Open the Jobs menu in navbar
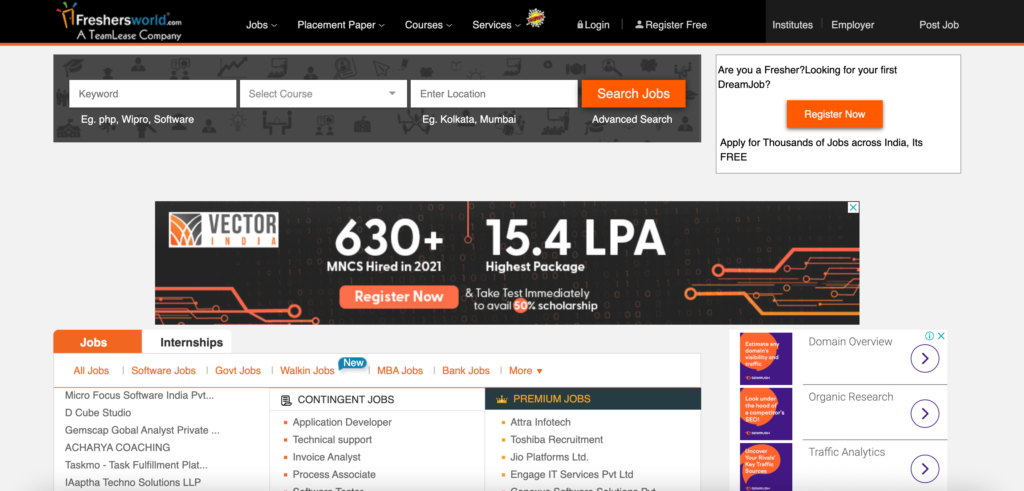Viewport: 1024px width, 491px height. pyautogui.click(x=261, y=25)
